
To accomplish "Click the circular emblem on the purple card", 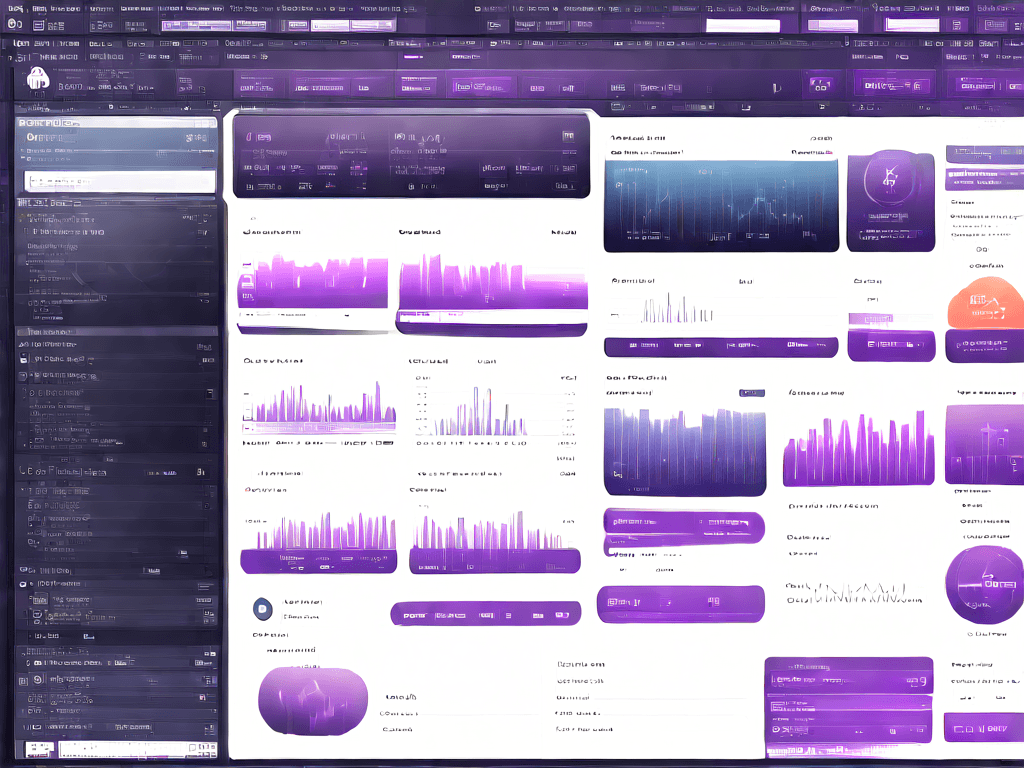I will click(x=890, y=178).
